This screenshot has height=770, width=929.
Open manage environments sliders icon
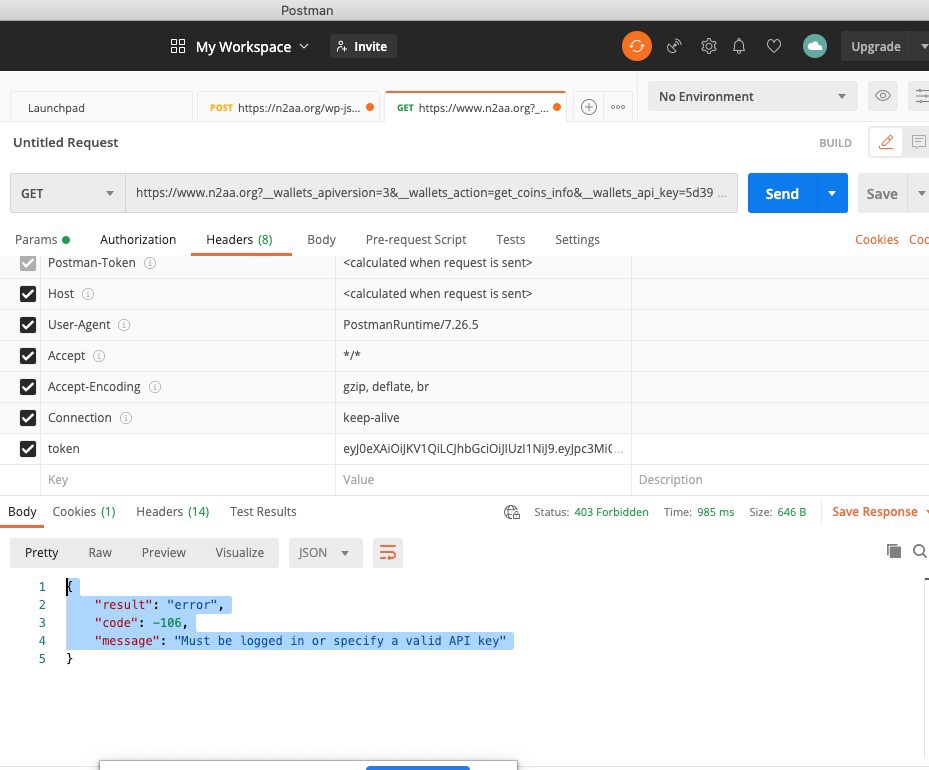tap(920, 96)
